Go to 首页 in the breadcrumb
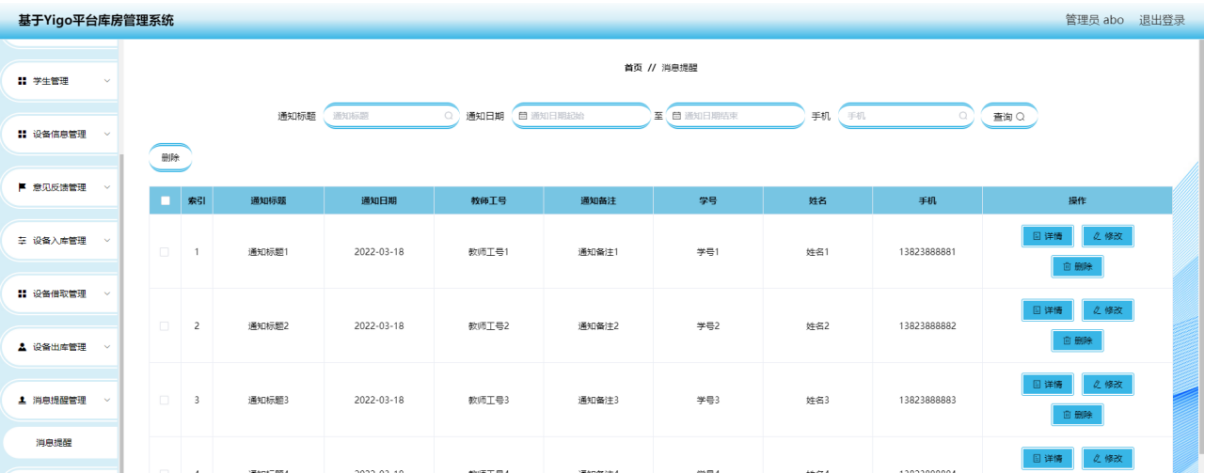The width and height of the screenshot is (1205, 476). 633,68
